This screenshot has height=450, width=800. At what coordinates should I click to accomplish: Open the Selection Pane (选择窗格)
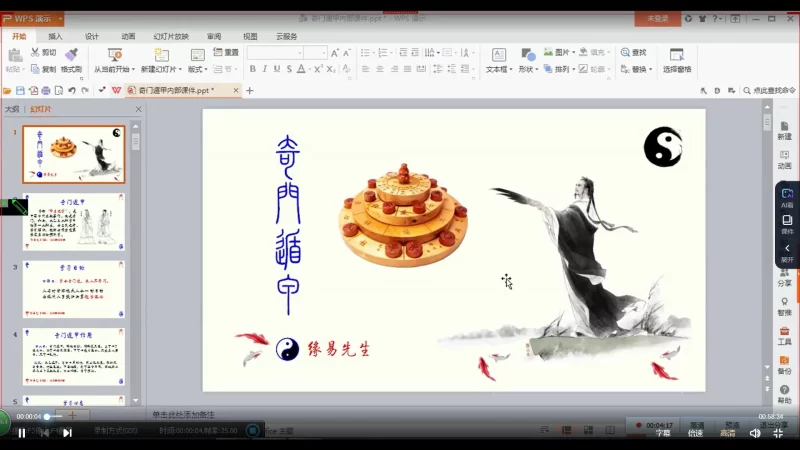(x=677, y=60)
